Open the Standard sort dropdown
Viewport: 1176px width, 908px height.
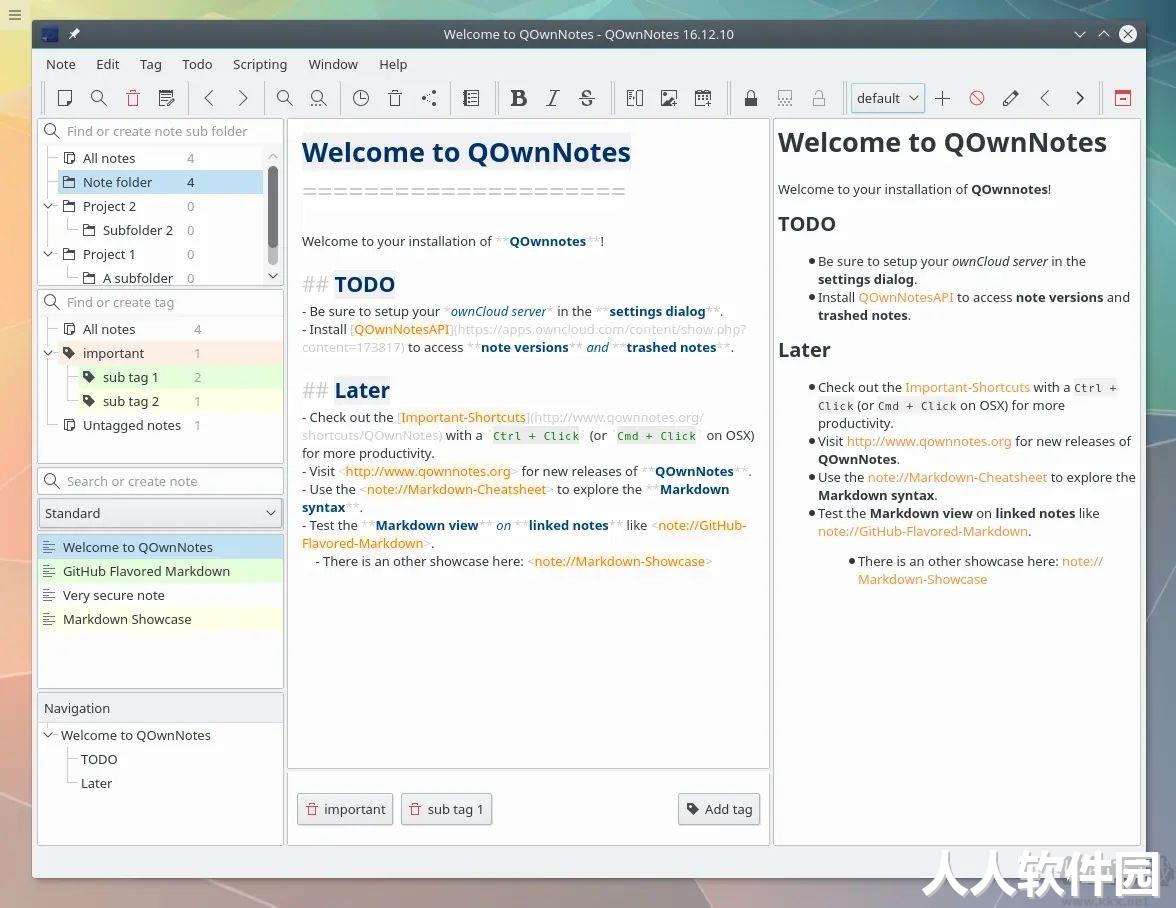[160, 514]
